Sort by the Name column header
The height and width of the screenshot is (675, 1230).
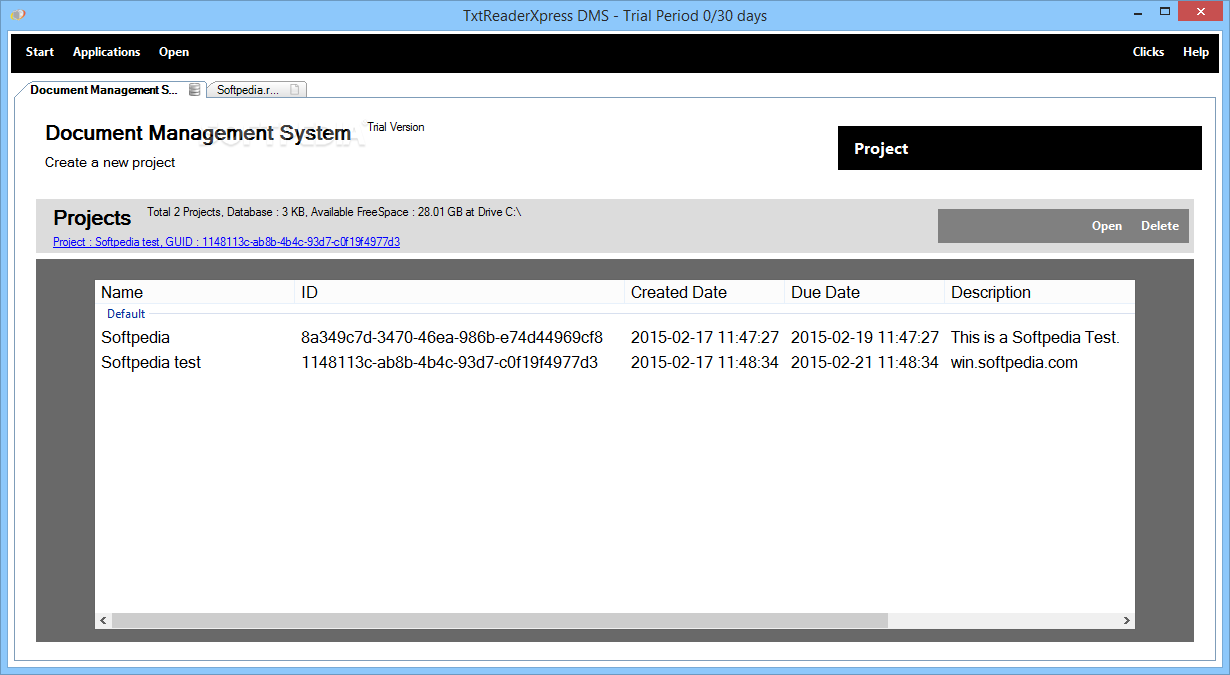[x=195, y=292]
